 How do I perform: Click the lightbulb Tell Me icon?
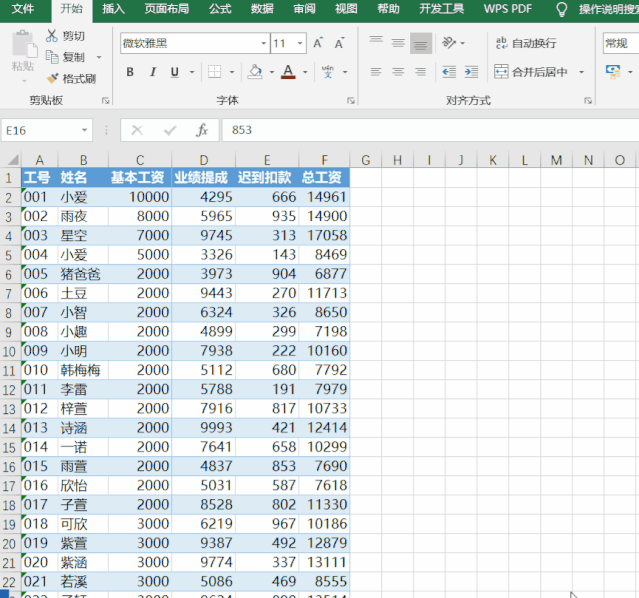562,9
